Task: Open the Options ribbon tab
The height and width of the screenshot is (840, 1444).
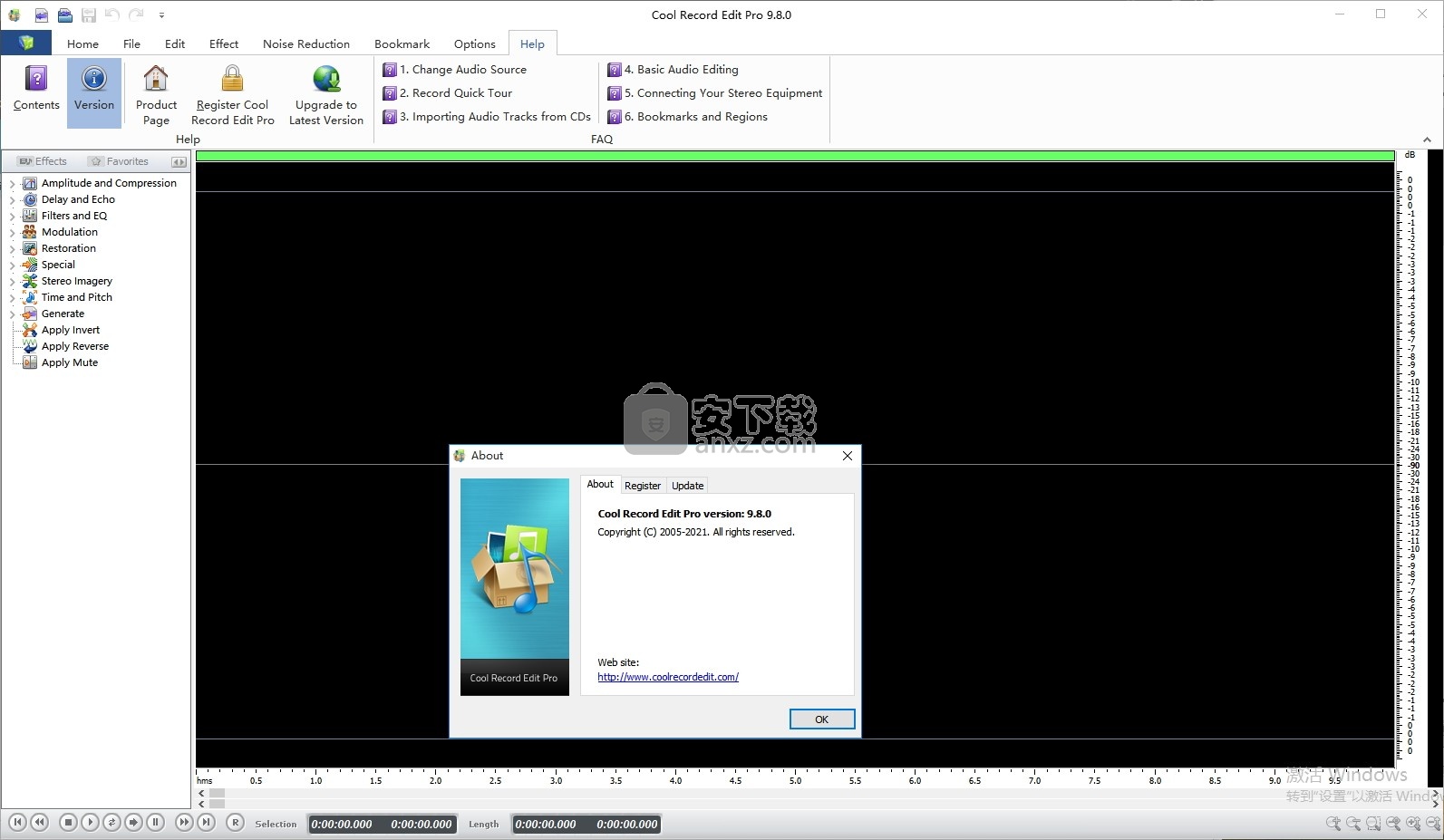Action: click(475, 43)
